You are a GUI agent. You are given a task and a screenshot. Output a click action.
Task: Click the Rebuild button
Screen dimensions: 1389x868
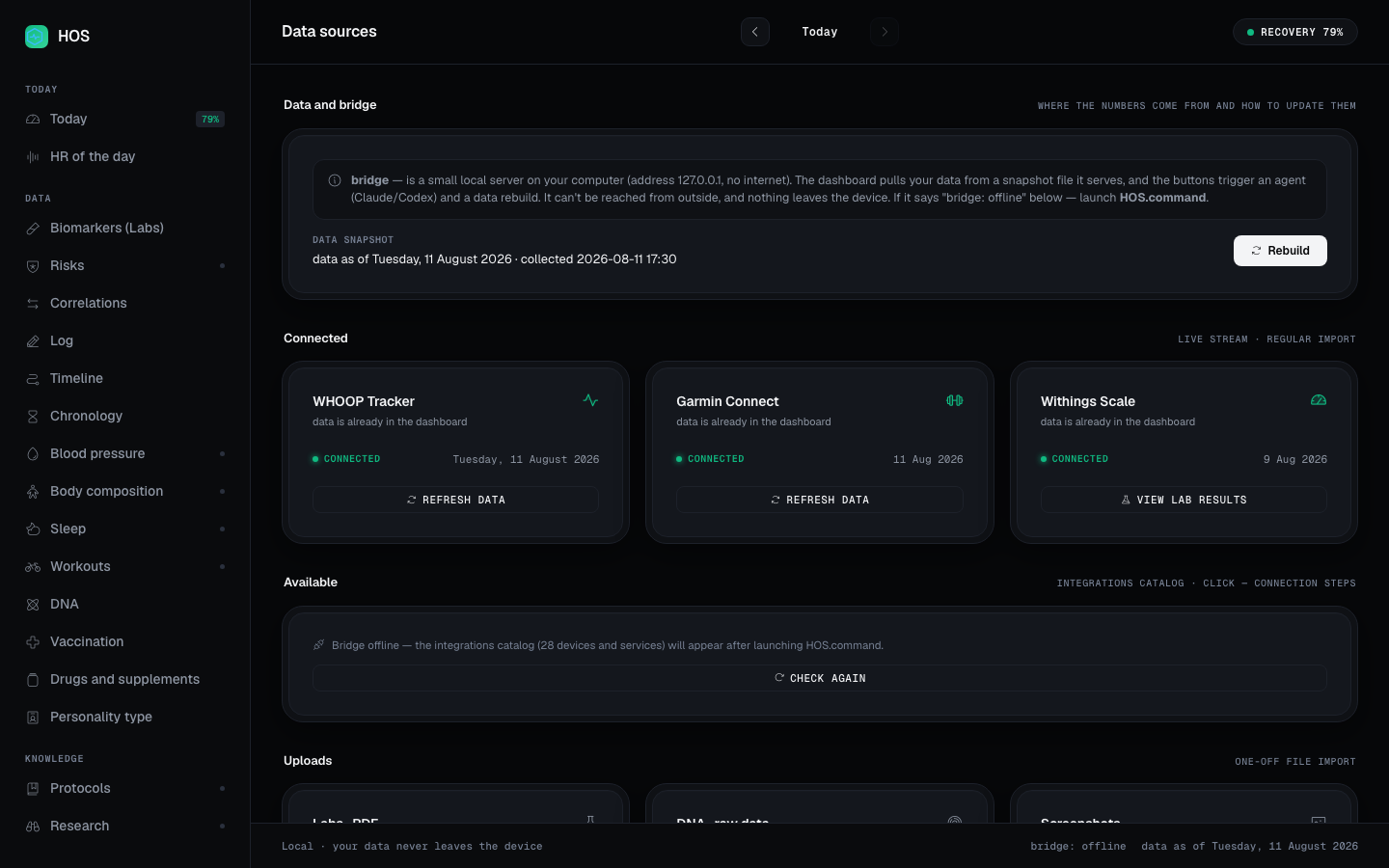1280,251
